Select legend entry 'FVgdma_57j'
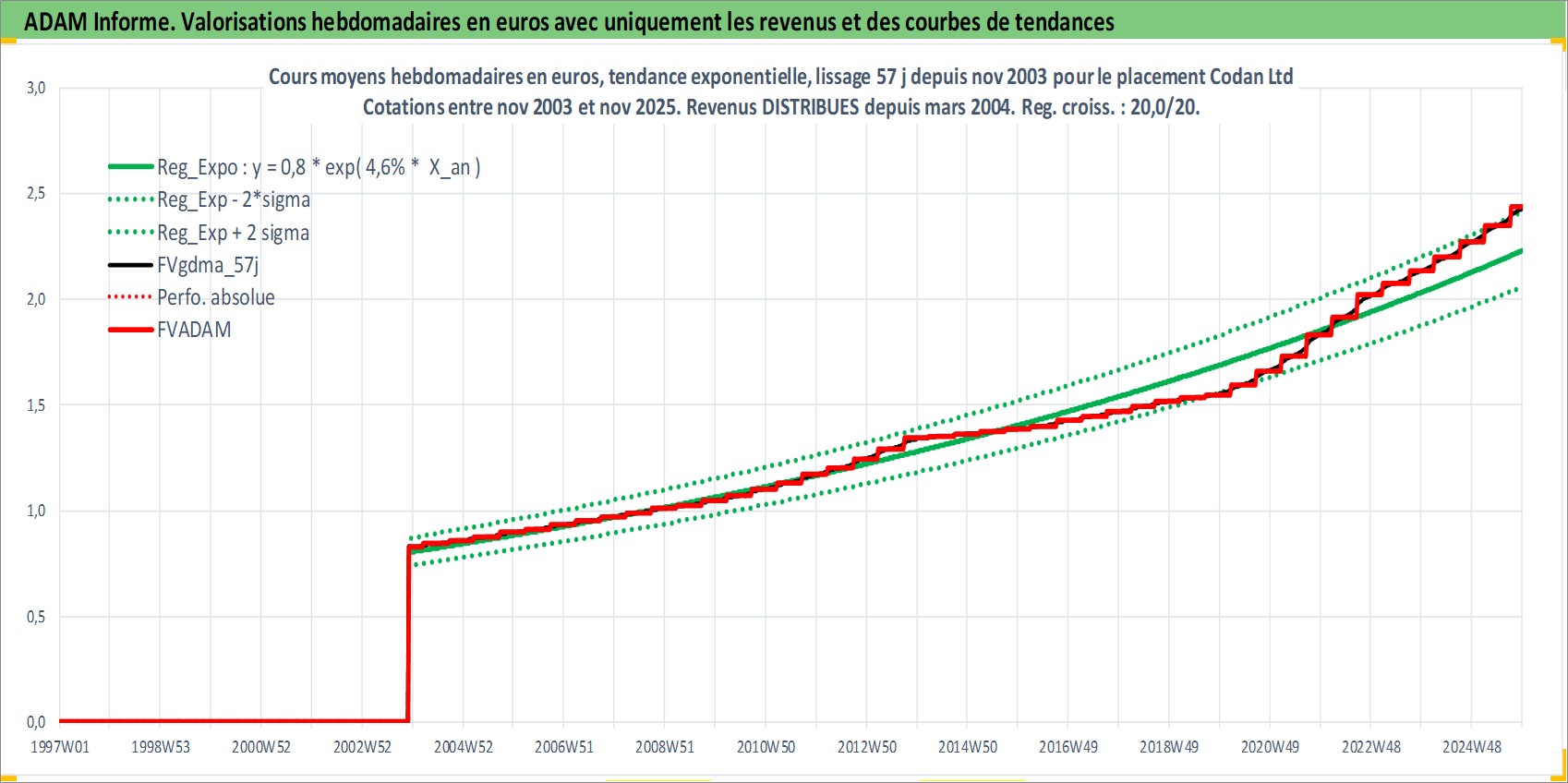Screen dimensions: 1568x783 tap(208, 265)
